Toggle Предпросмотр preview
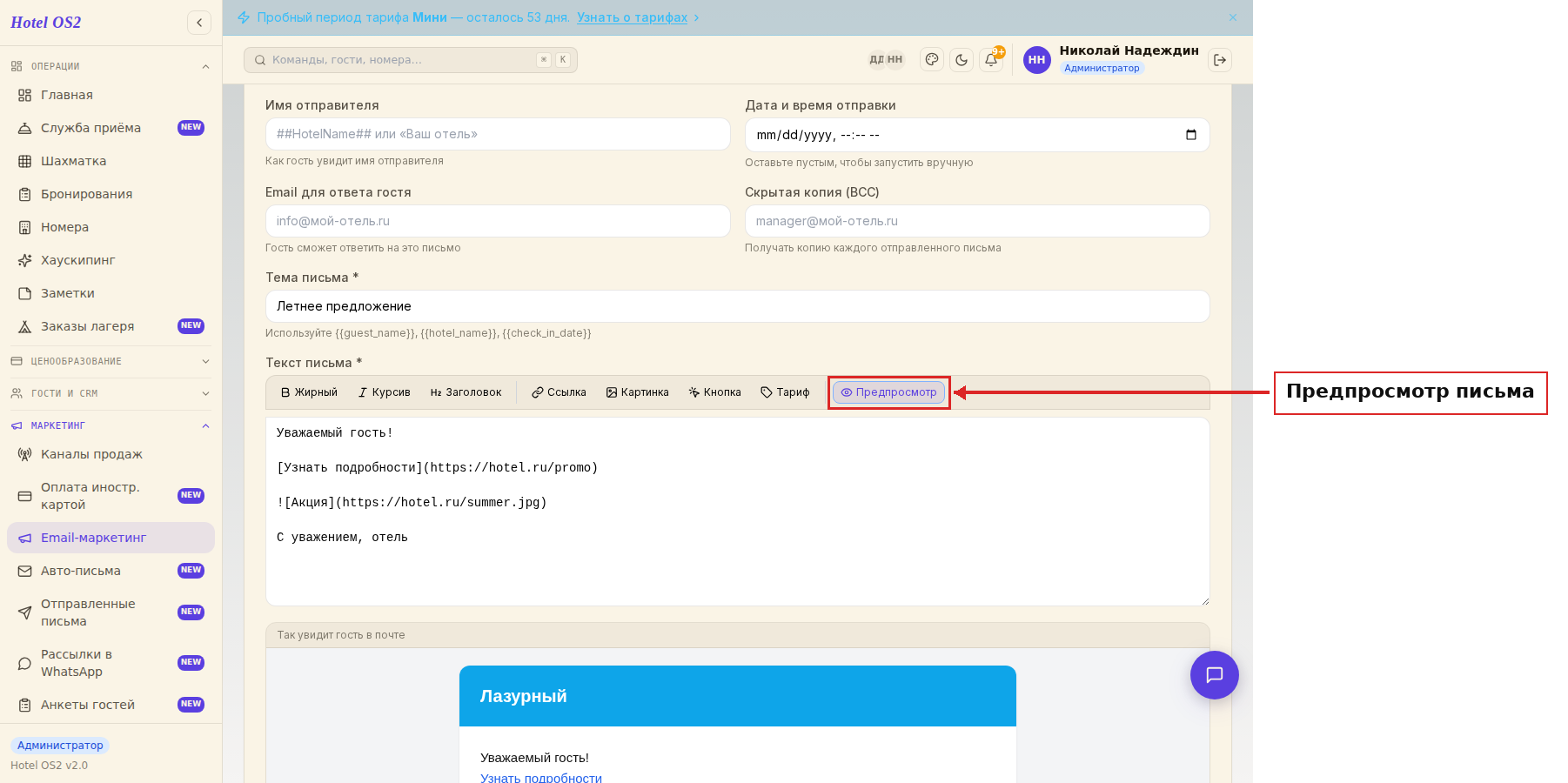 [888, 392]
